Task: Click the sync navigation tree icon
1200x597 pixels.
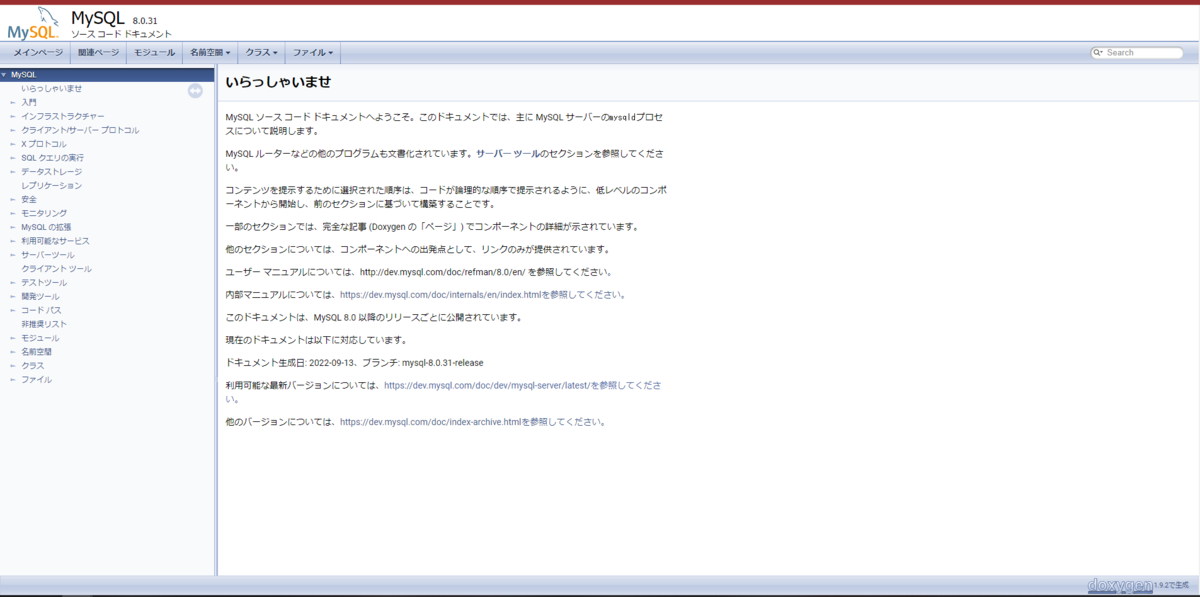Action: 195,91
